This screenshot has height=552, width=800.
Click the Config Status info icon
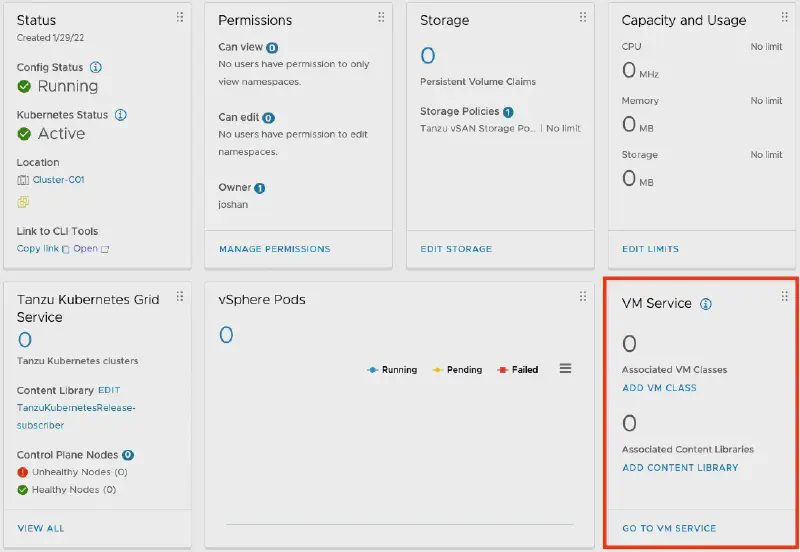(96, 67)
